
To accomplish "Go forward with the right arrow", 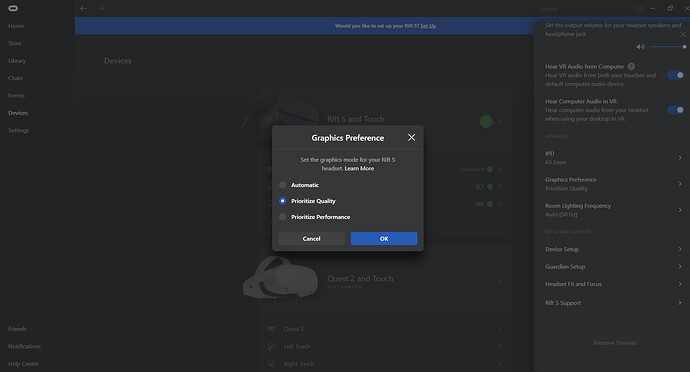I will [x=101, y=8].
